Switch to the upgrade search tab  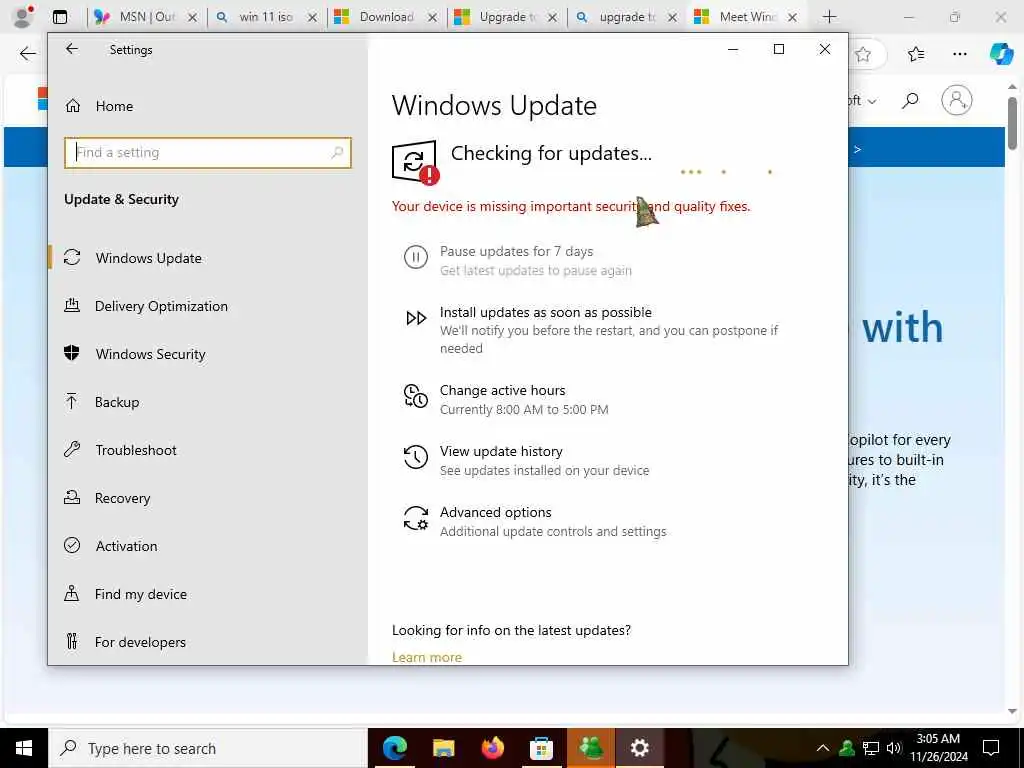point(626,17)
